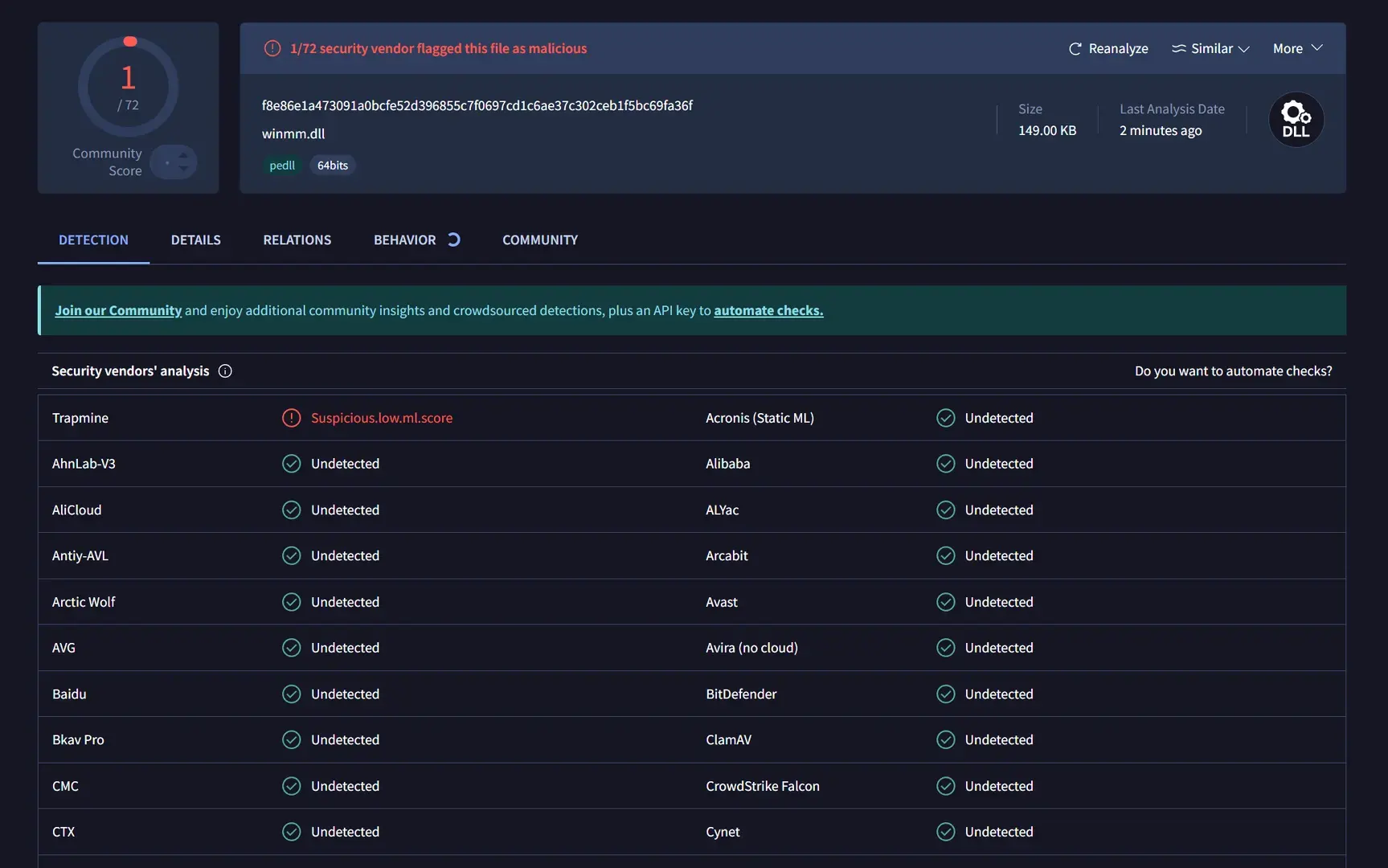
Task: Select the pedll tag
Action: pos(282,166)
